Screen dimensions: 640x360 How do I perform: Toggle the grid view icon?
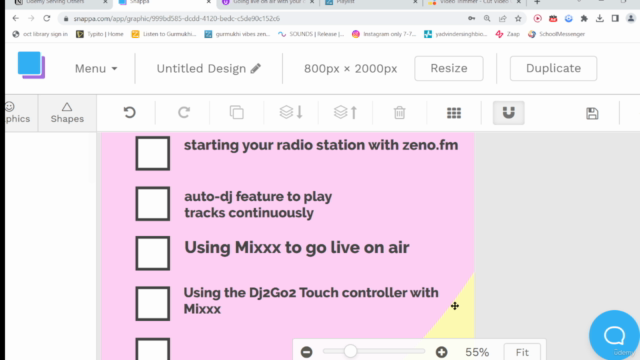(453, 113)
